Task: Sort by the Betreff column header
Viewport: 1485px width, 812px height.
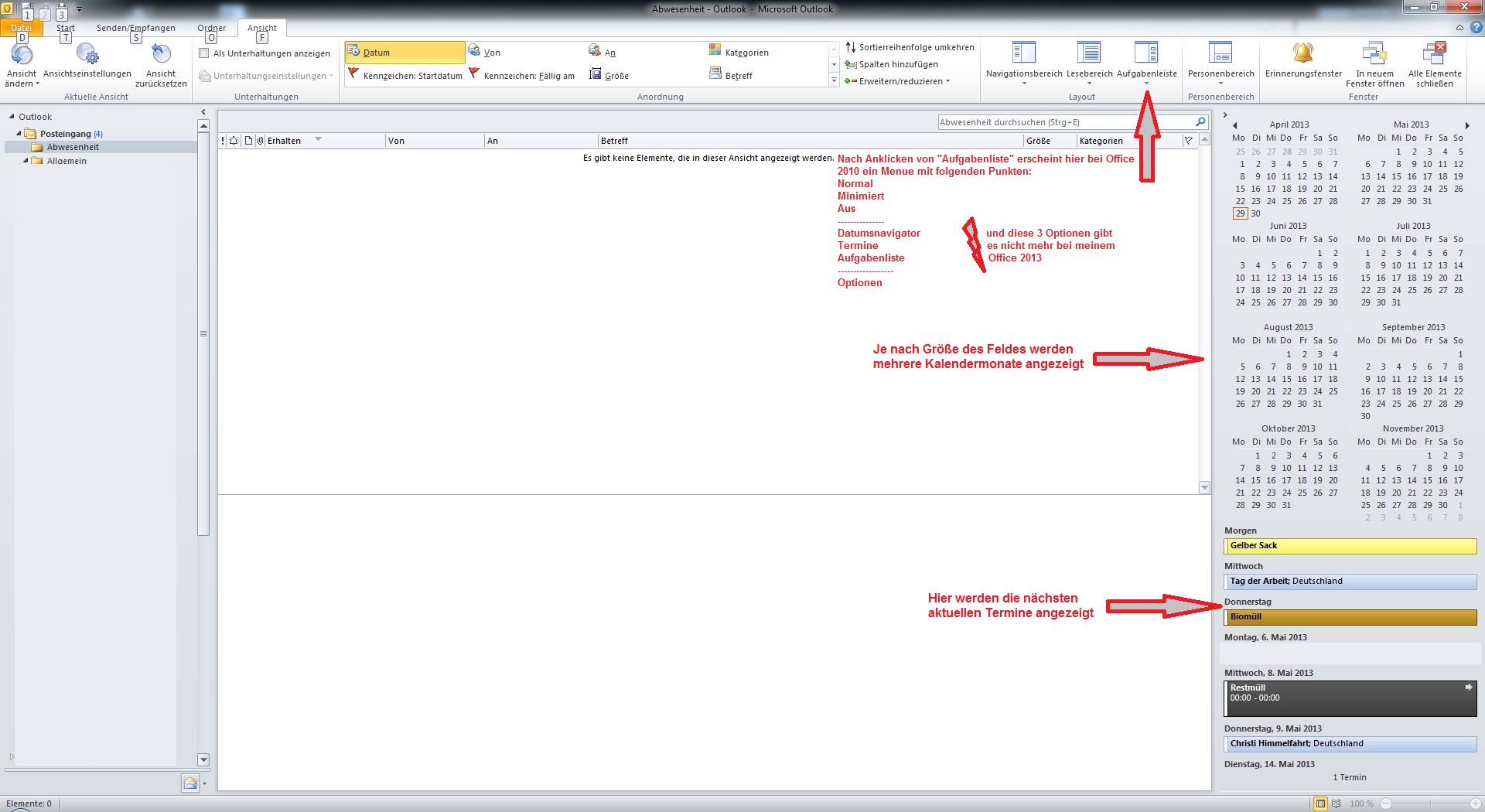Action: [811, 141]
